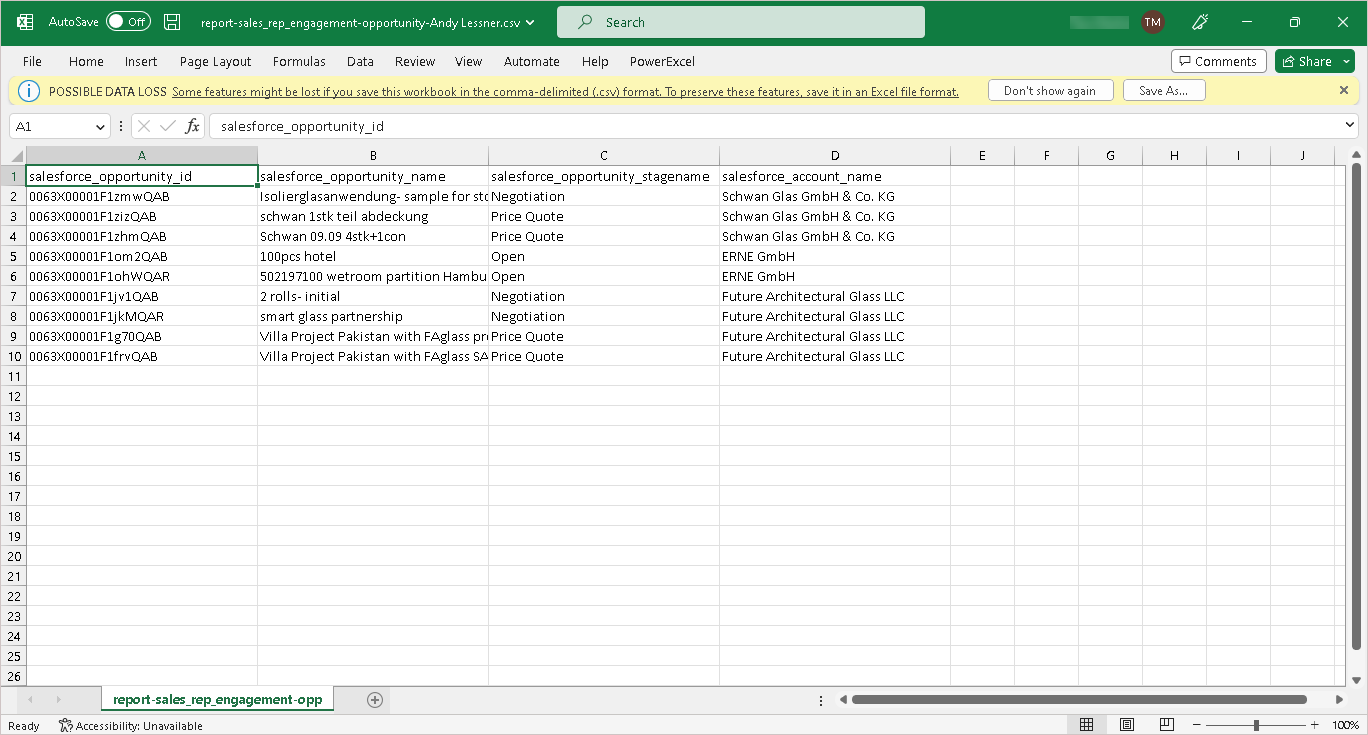The image size is (1368, 735).
Task: Click the pen 'coming soon' features icon
Action: coord(1201,22)
